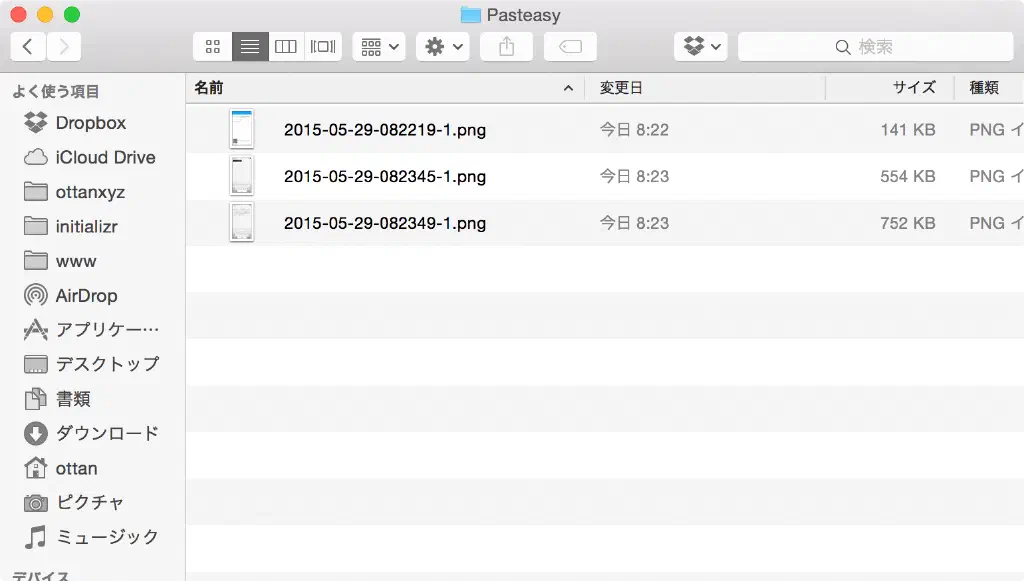The height and width of the screenshot is (581, 1024).
Task: Open the arrange items dropdown
Action: tap(378, 46)
